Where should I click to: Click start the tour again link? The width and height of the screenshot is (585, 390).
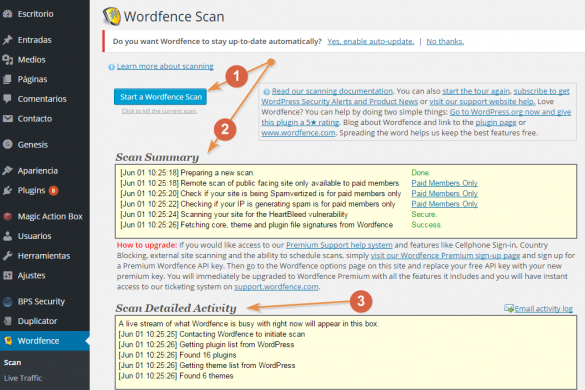[x=476, y=91]
